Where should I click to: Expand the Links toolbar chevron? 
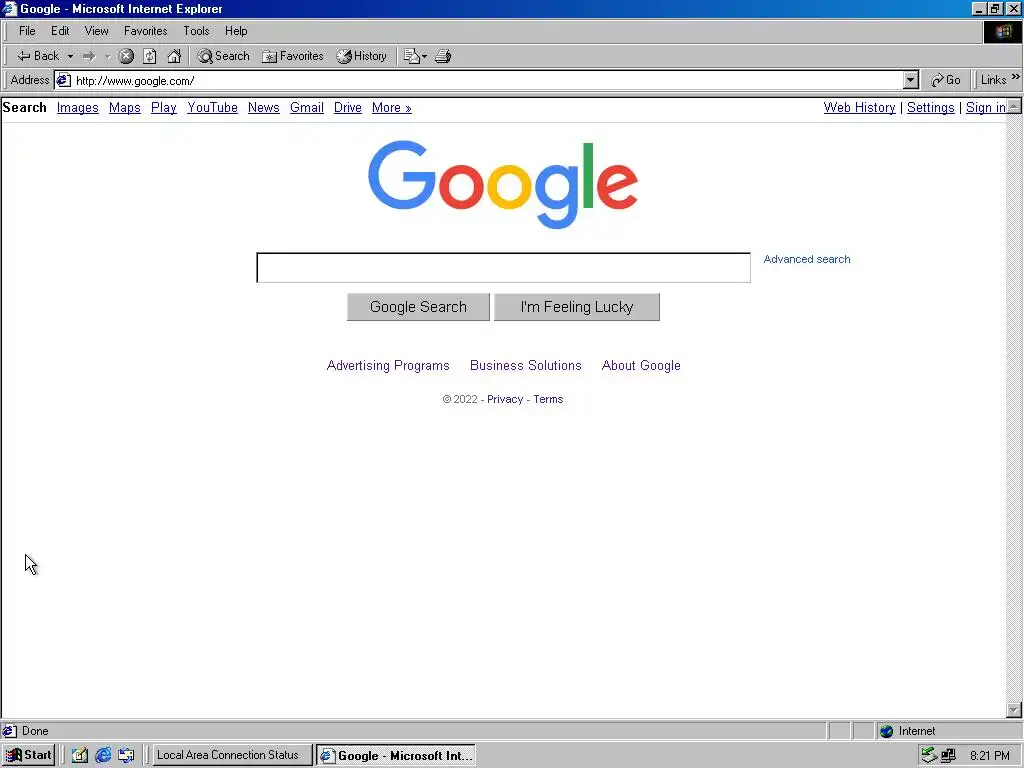[1016, 77]
